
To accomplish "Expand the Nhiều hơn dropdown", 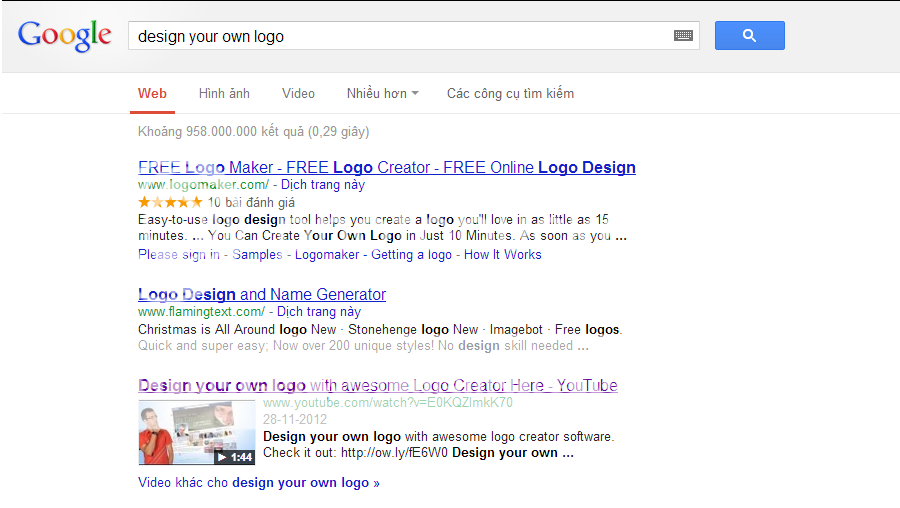I will [382, 94].
